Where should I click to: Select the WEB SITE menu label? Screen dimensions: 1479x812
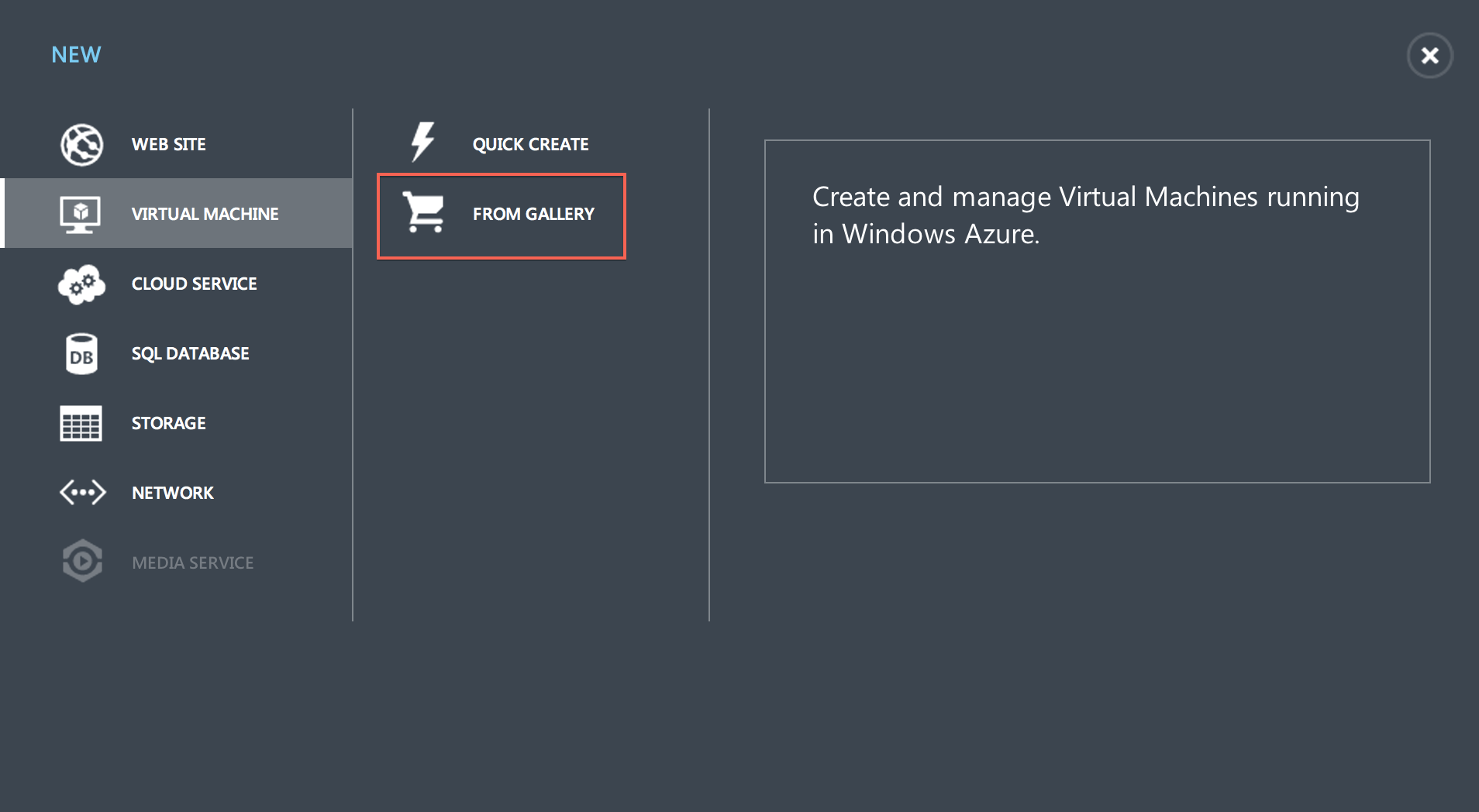(x=168, y=144)
